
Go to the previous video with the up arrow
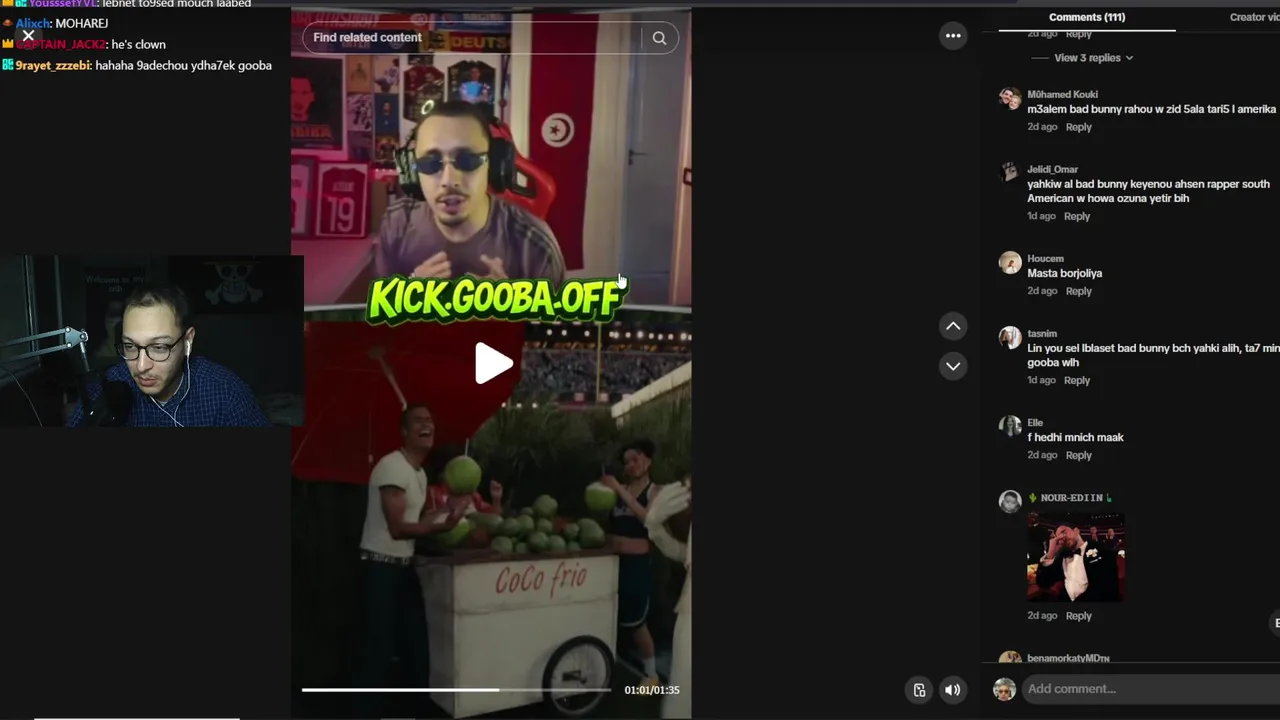pyautogui.click(x=953, y=326)
